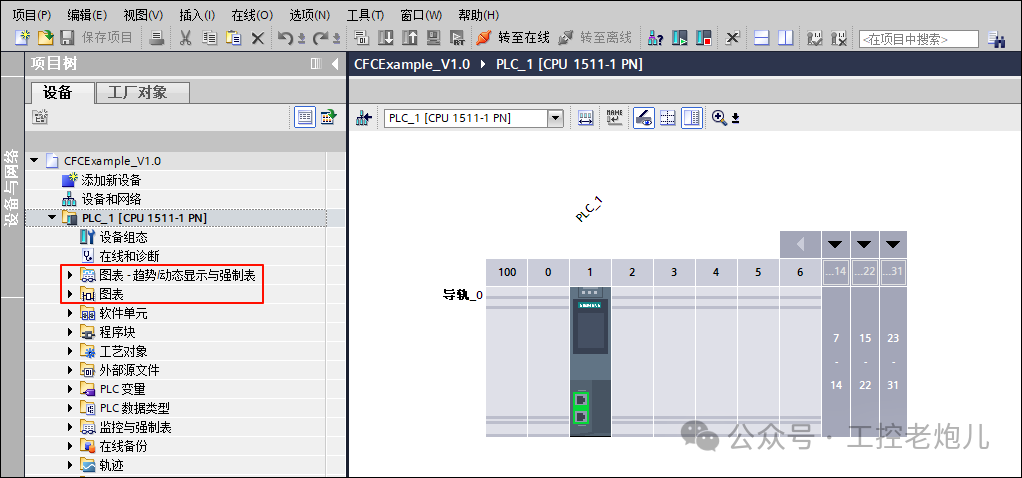Toggle show address labels in device view
Image resolution: width=1022 pixels, height=478 pixels.
(x=585, y=118)
